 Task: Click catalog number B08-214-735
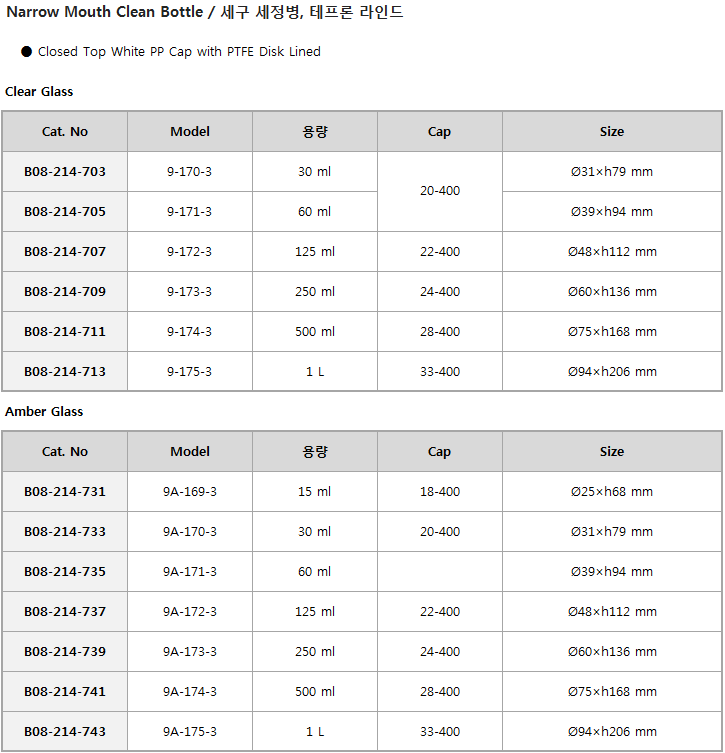[x=65, y=571]
